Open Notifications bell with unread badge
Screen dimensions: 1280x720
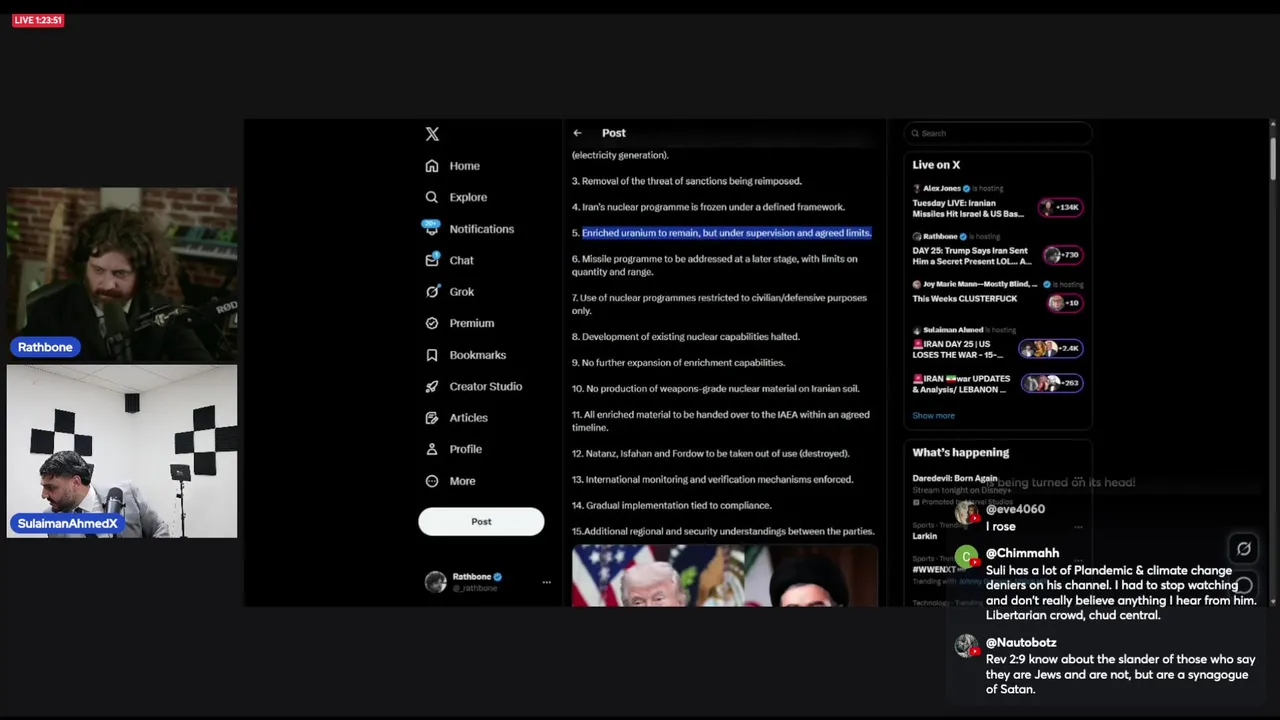[431, 228]
